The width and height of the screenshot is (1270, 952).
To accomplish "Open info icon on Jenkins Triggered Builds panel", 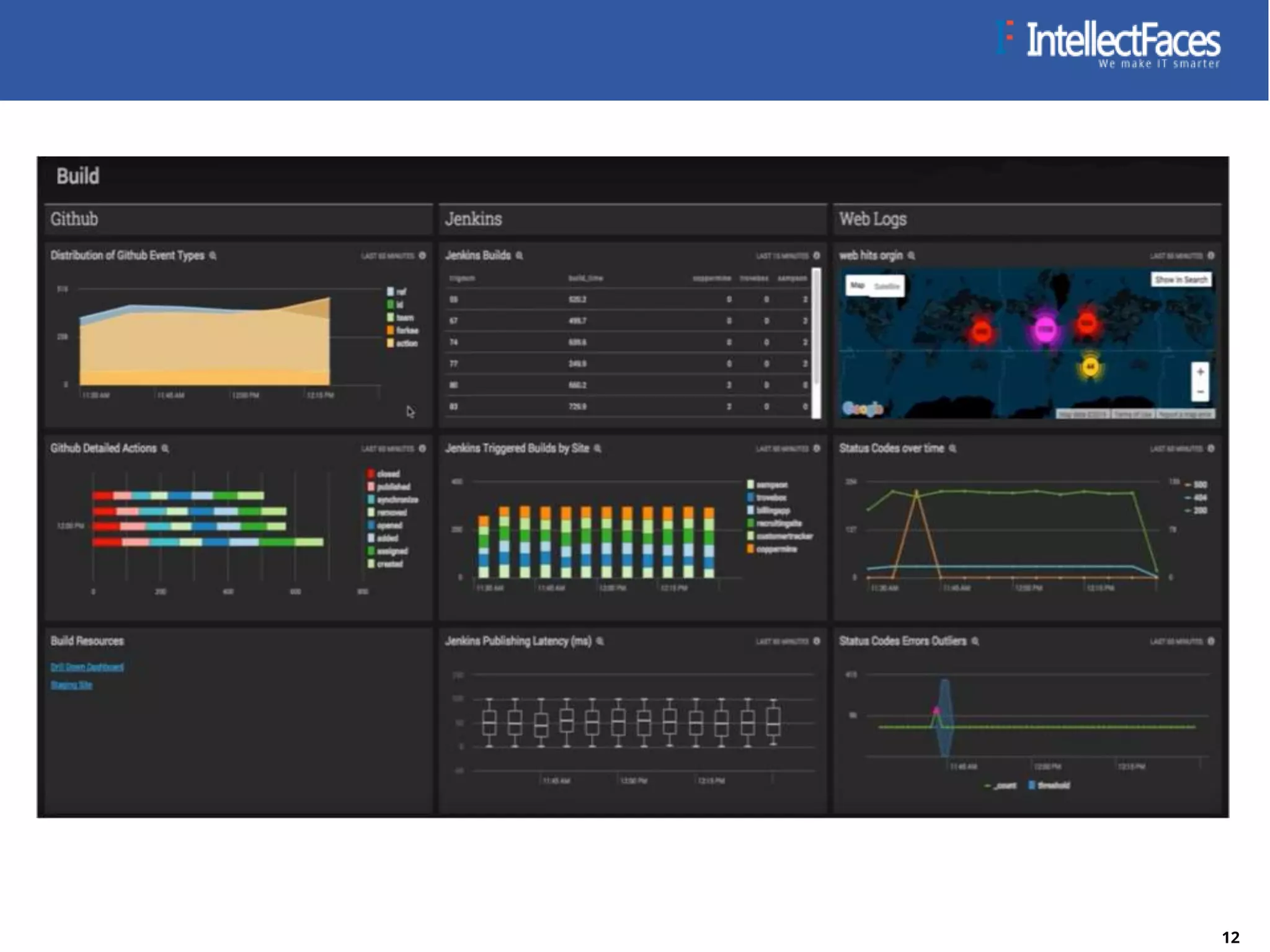I will (x=817, y=448).
